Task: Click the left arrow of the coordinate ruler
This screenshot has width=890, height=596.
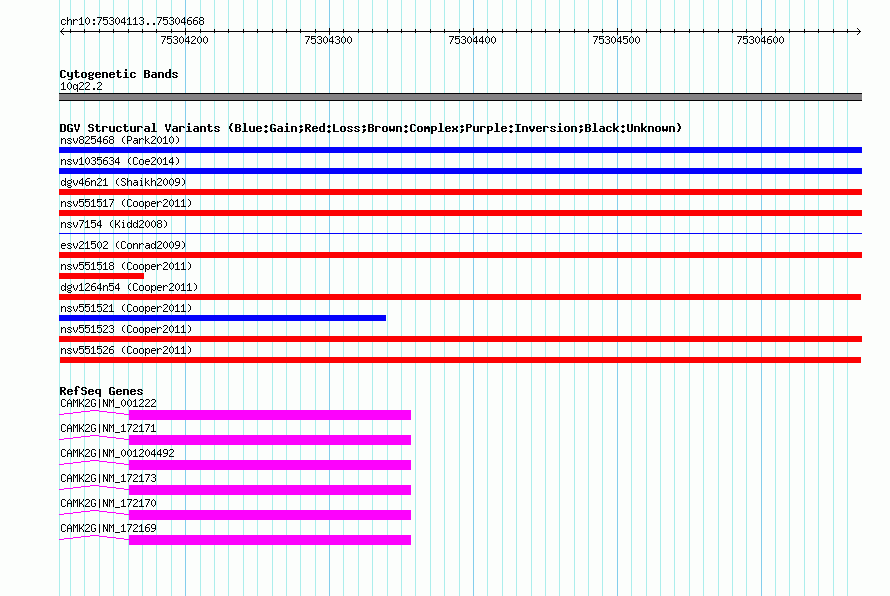Action: tap(62, 31)
